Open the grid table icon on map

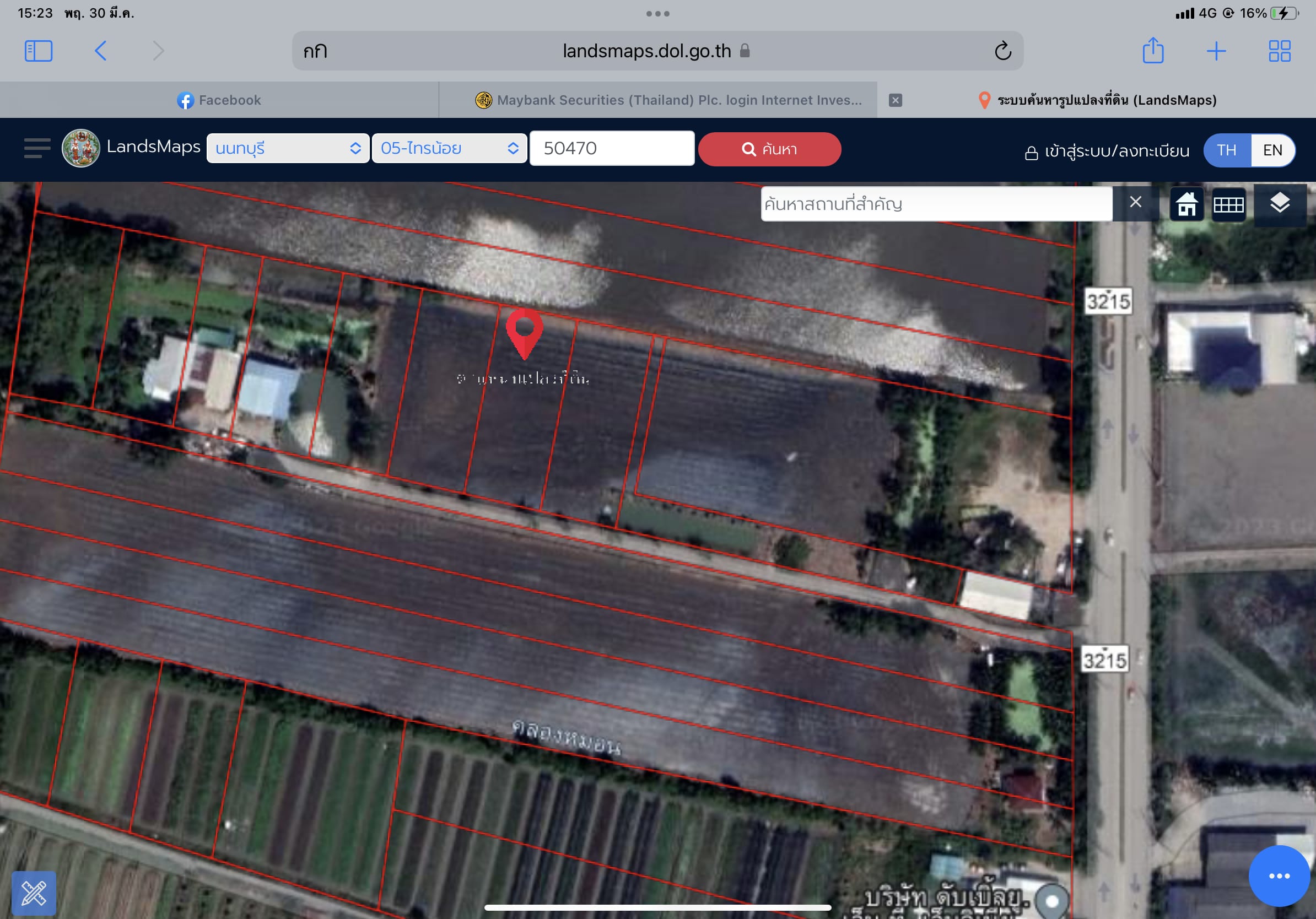[1228, 204]
